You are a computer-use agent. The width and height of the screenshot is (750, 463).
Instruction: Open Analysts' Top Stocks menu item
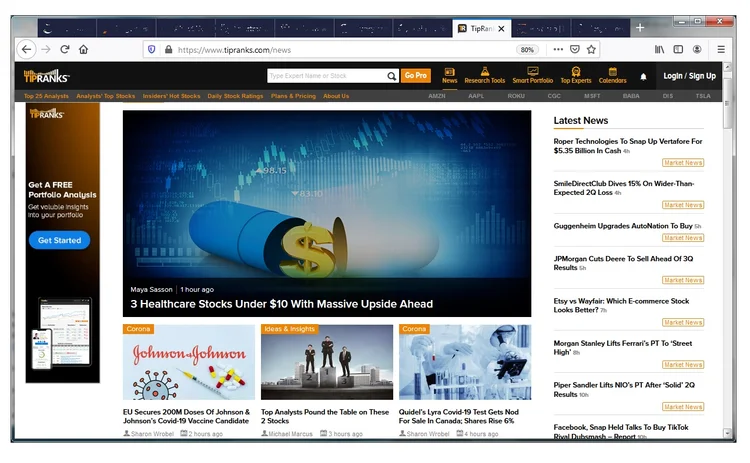106,96
